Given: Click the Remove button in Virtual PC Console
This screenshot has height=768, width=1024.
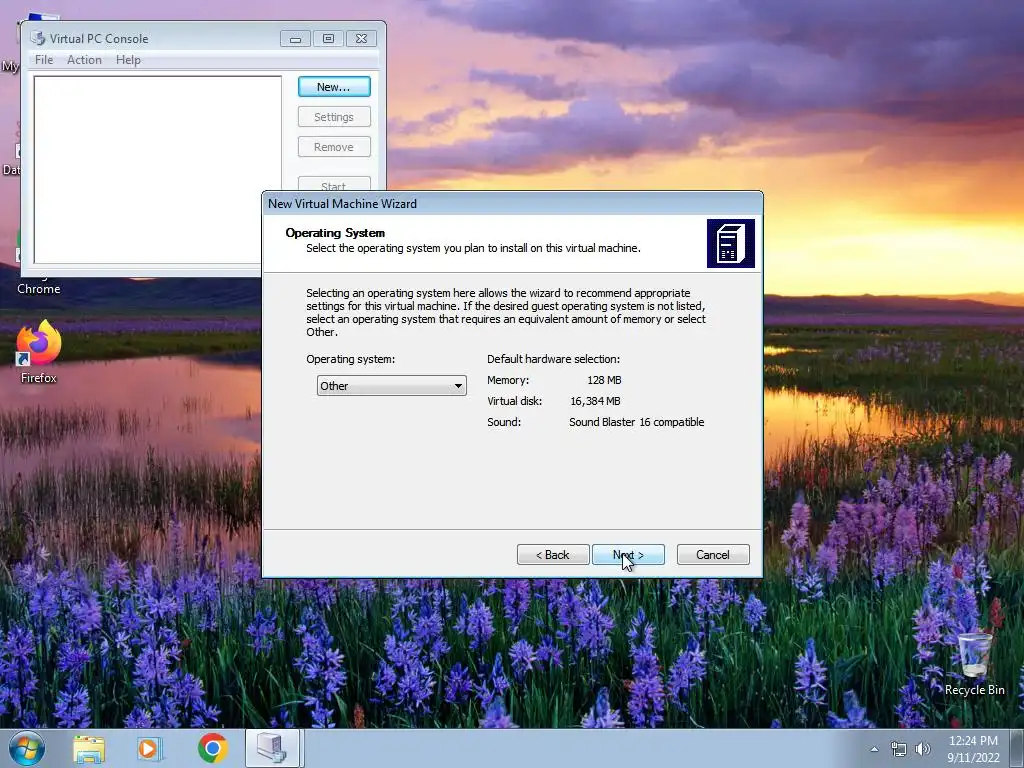Looking at the screenshot, I should pyautogui.click(x=334, y=147).
